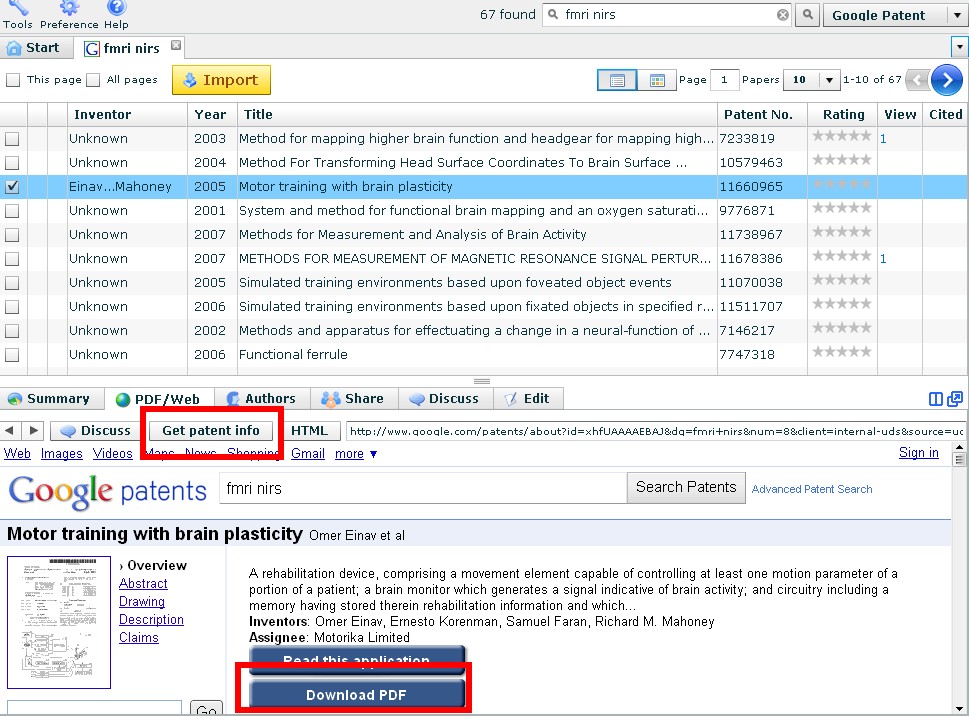
Task: Run search with the magnifier button
Action: pyautogui.click(x=808, y=15)
